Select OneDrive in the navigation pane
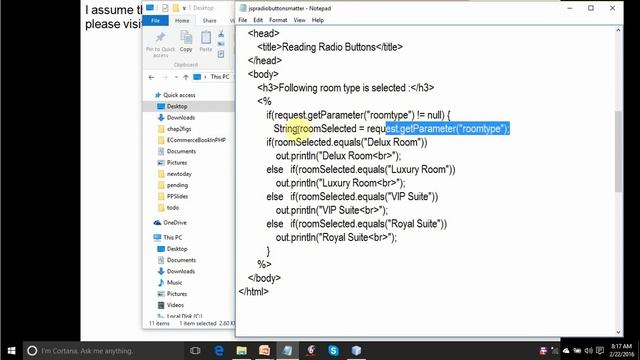Viewport: 640px width, 360px height. tap(175, 222)
